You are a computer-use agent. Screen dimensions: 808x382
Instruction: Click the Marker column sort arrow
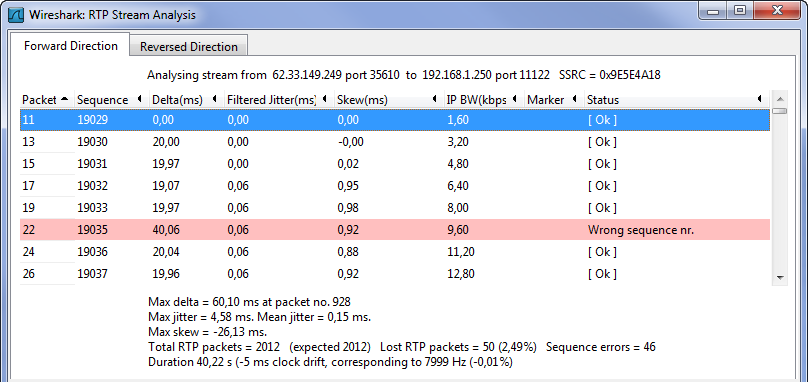(574, 99)
